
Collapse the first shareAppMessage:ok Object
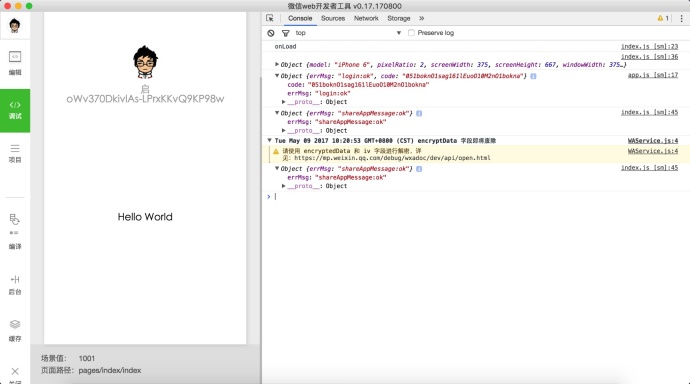click(x=277, y=113)
